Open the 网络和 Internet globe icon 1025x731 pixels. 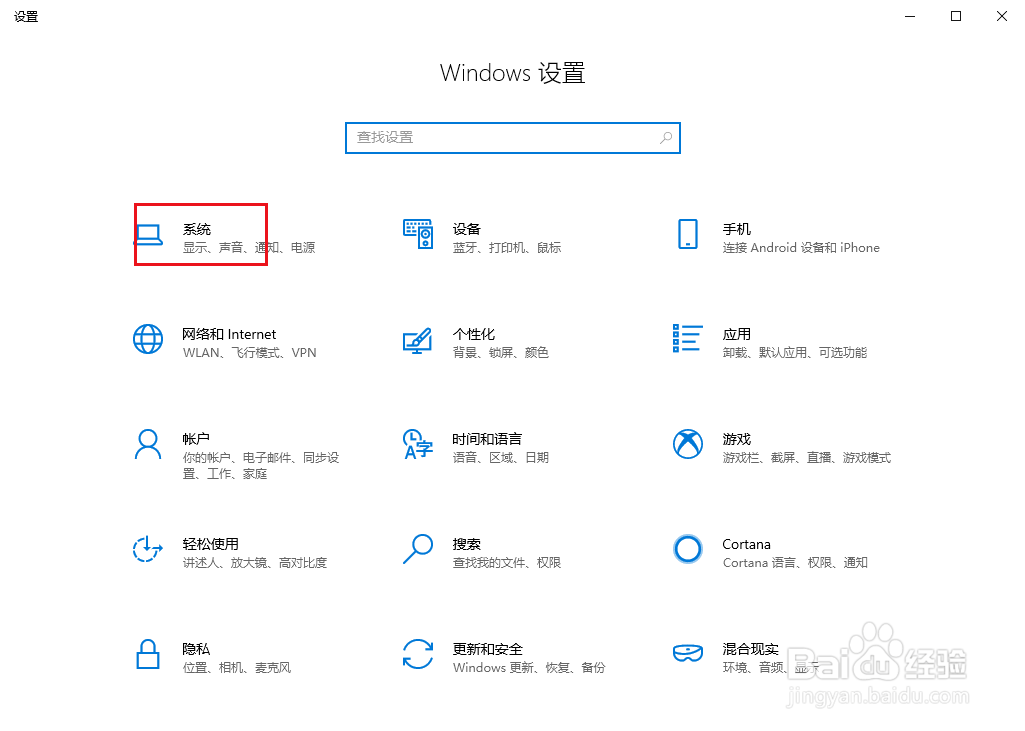(x=148, y=339)
